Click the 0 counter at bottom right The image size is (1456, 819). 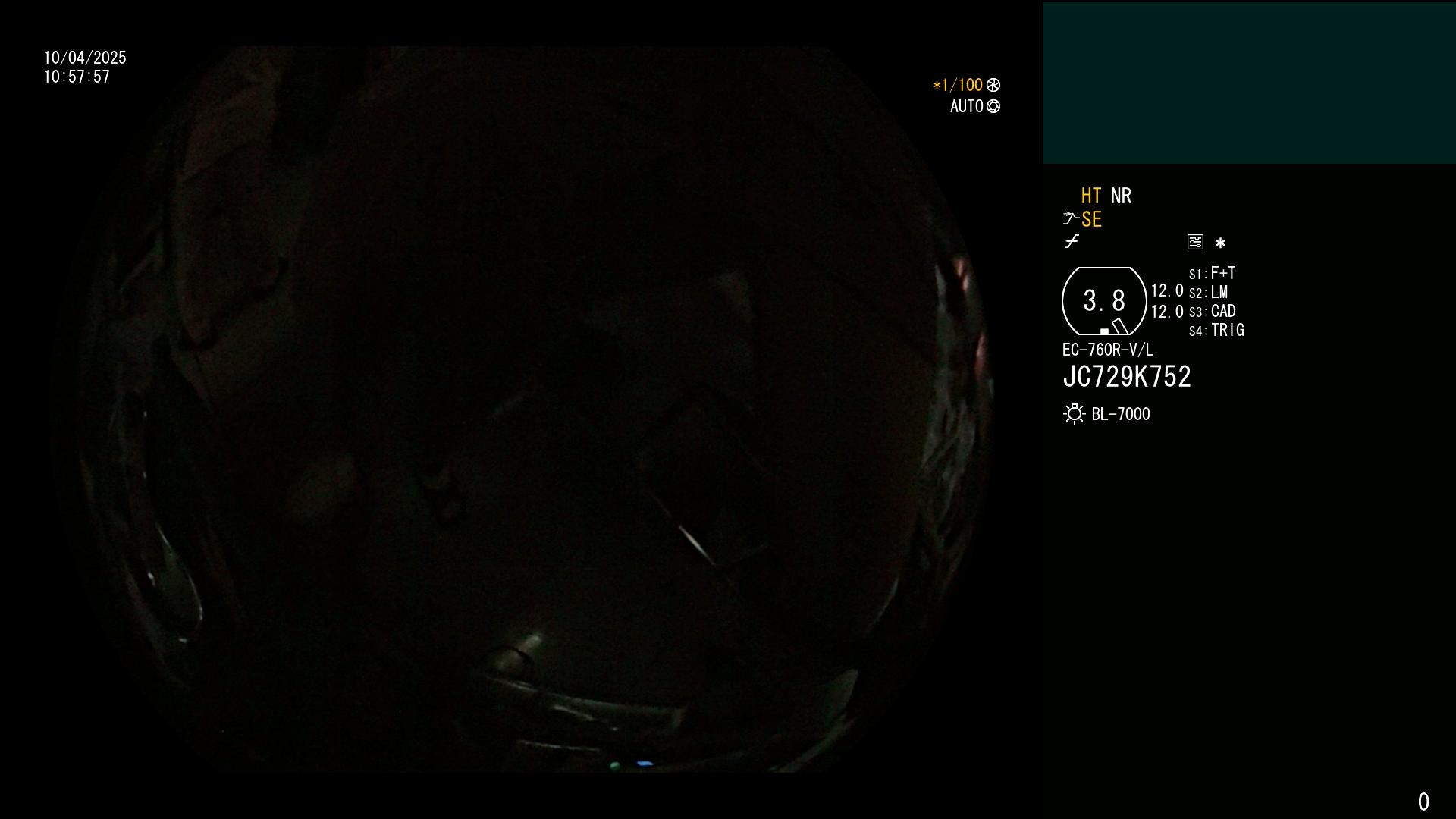tap(1423, 802)
